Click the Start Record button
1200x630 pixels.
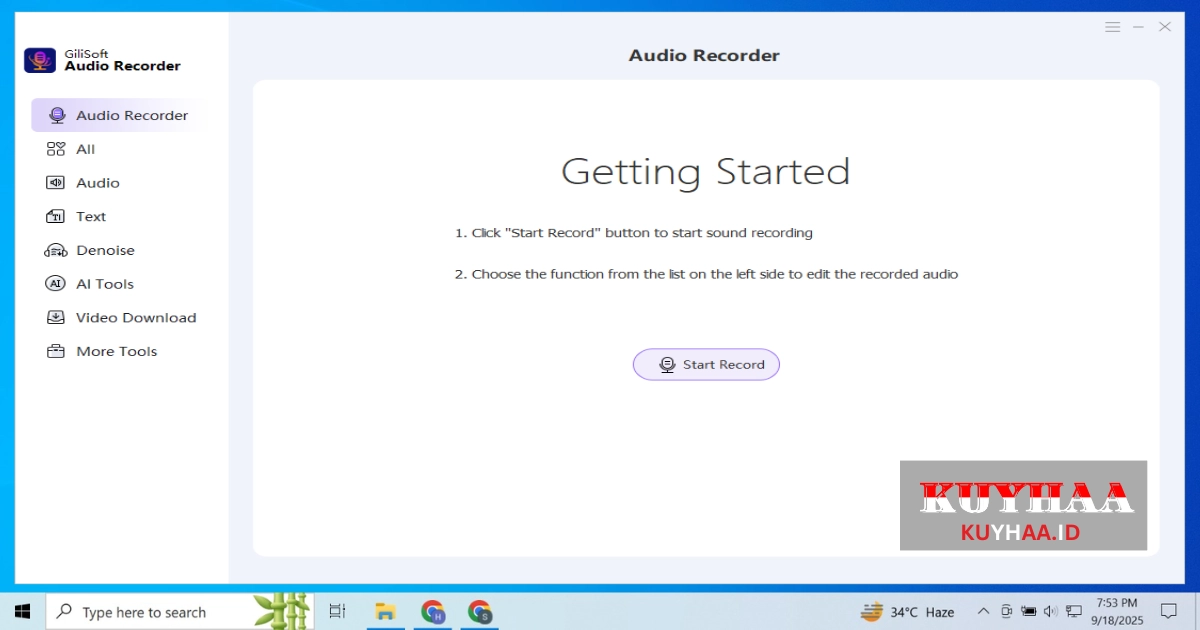706,365
